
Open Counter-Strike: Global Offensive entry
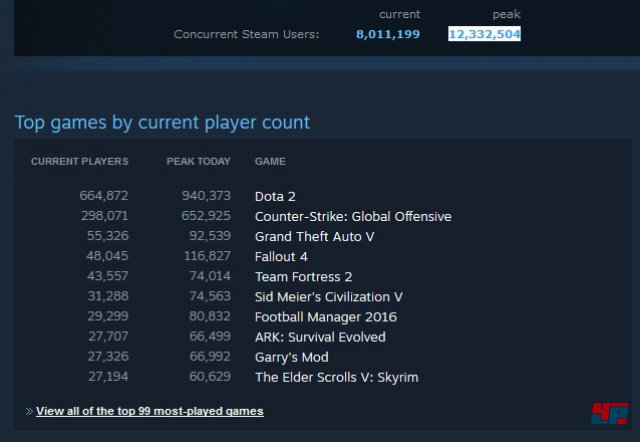coord(353,216)
